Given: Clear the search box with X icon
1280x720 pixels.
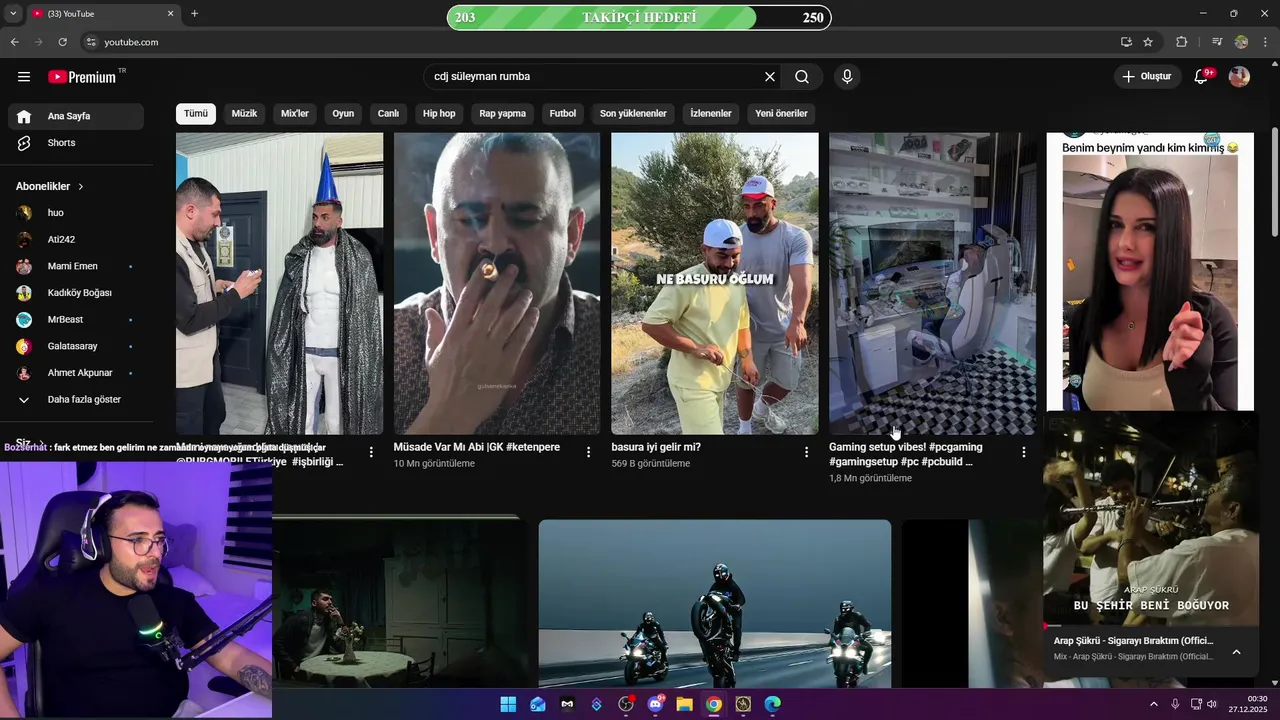Looking at the screenshot, I should [x=770, y=77].
